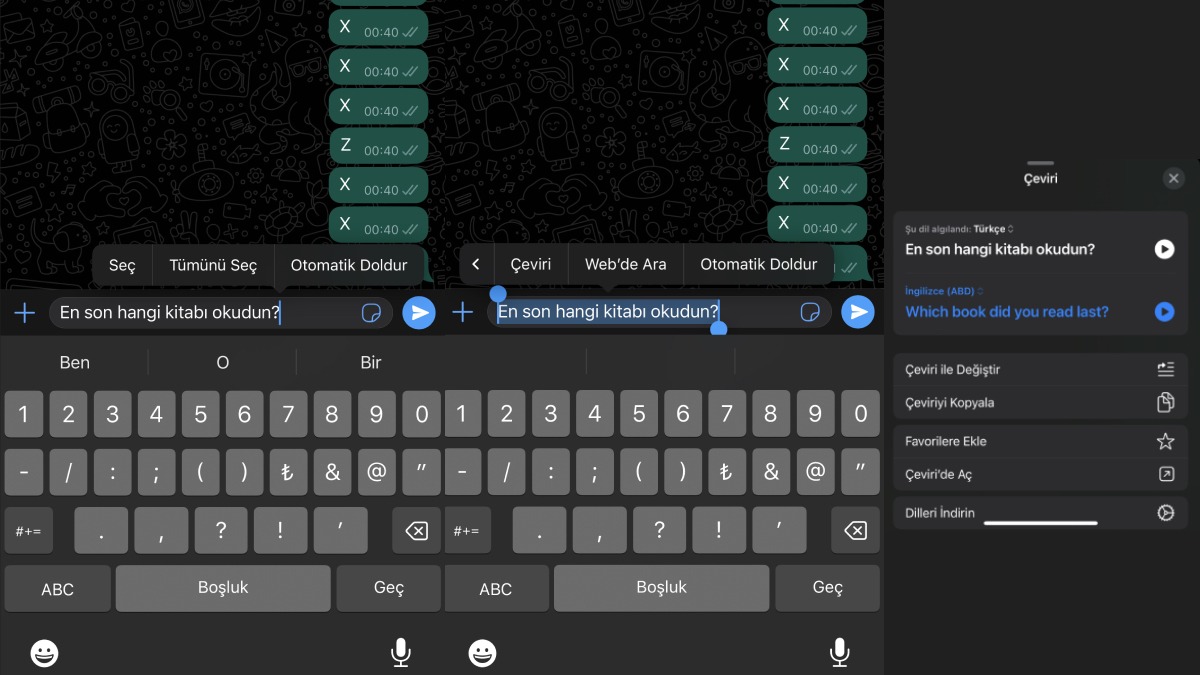Tap Boşluk on the keyboard with Ben suggestion
This screenshot has width=1200, height=675.
point(223,588)
